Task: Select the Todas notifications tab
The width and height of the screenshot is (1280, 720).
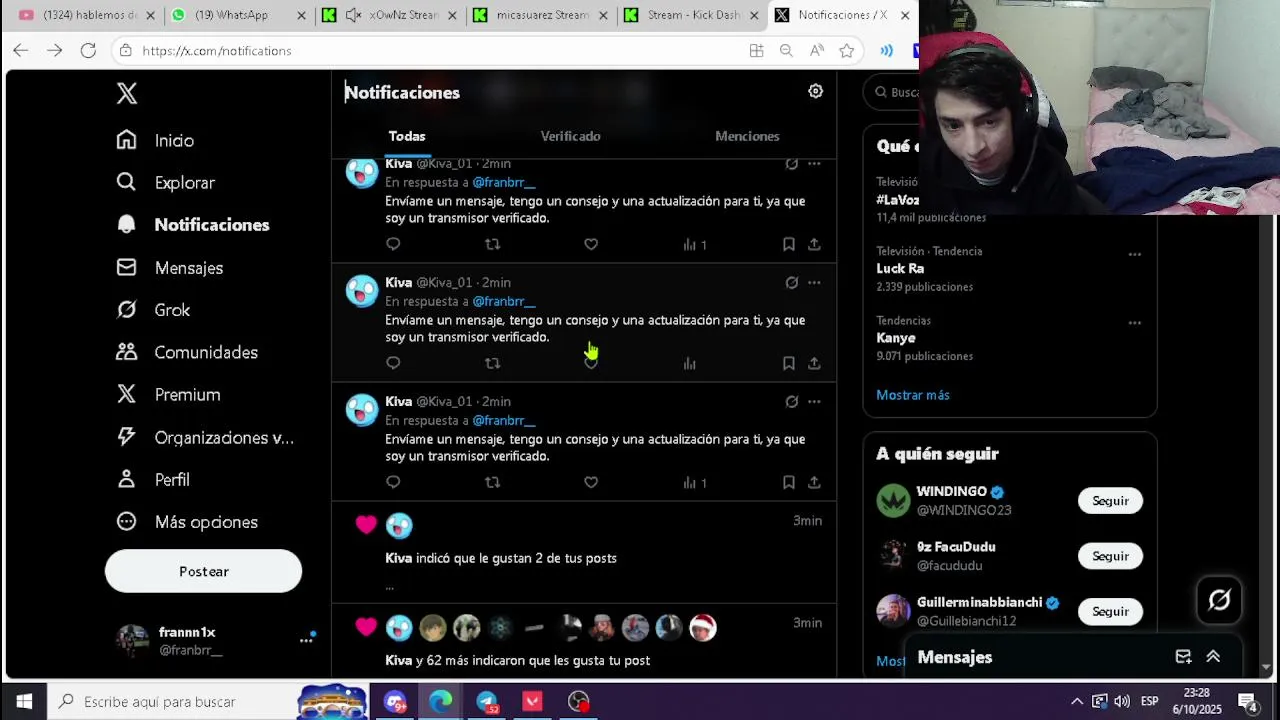Action: [407, 136]
